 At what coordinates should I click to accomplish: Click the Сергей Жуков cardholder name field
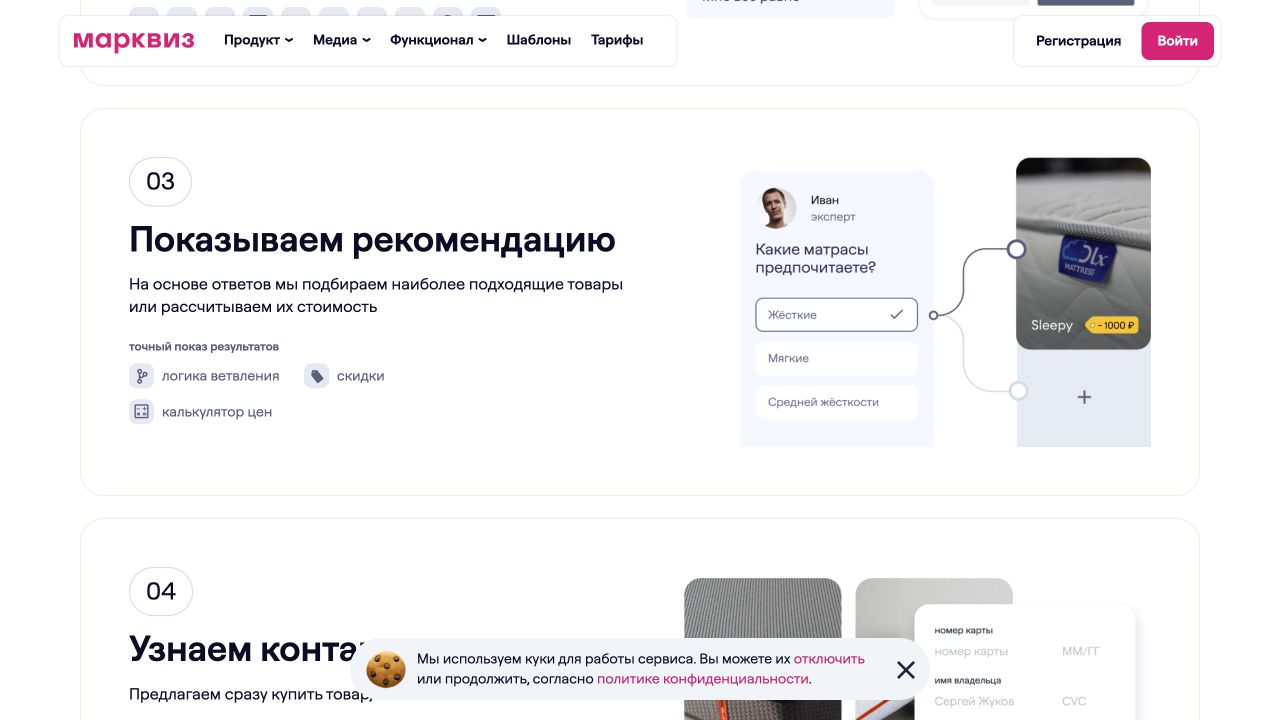click(974, 701)
